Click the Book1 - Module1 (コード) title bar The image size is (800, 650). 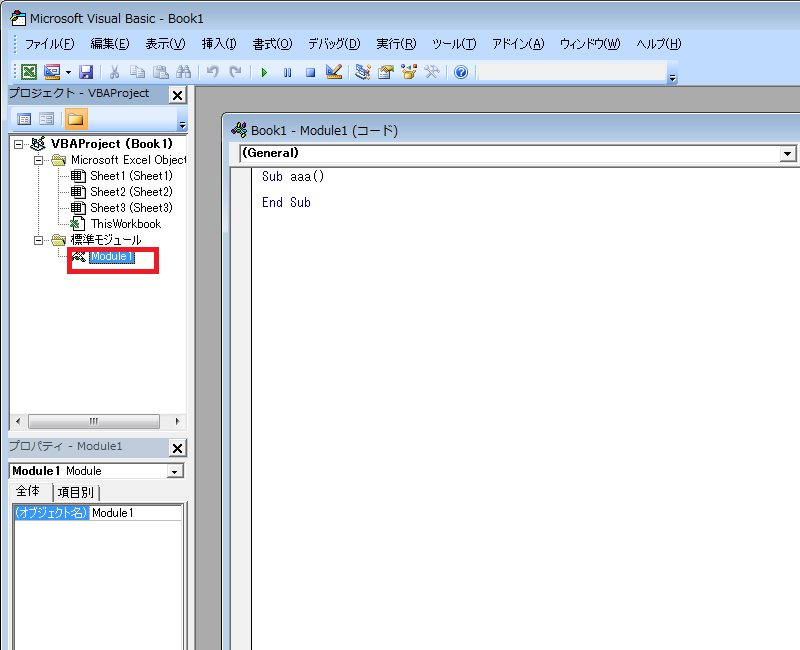[513, 131]
